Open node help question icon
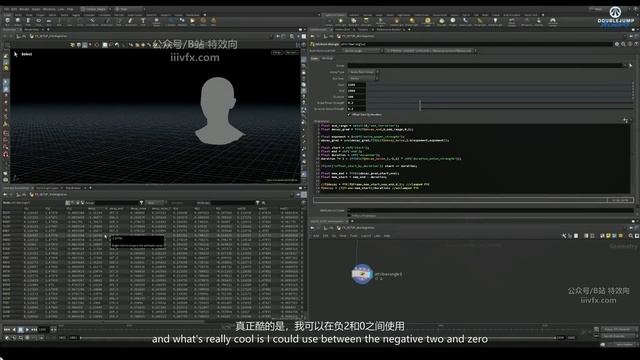The image size is (640, 360). (x=636, y=44)
